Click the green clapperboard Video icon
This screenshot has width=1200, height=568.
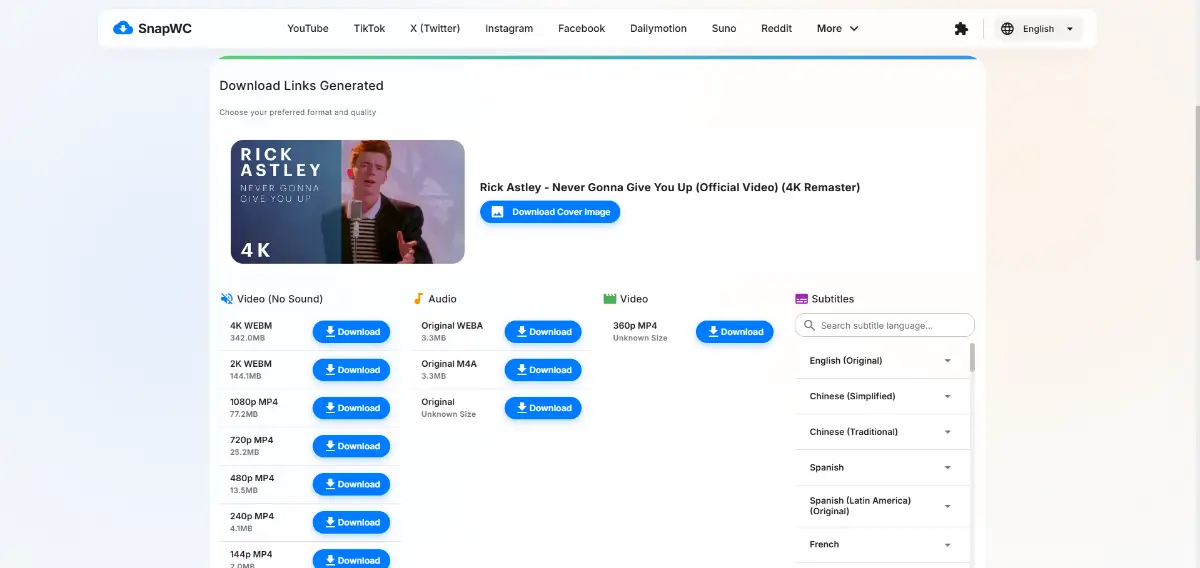pyautogui.click(x=610, y=299)
